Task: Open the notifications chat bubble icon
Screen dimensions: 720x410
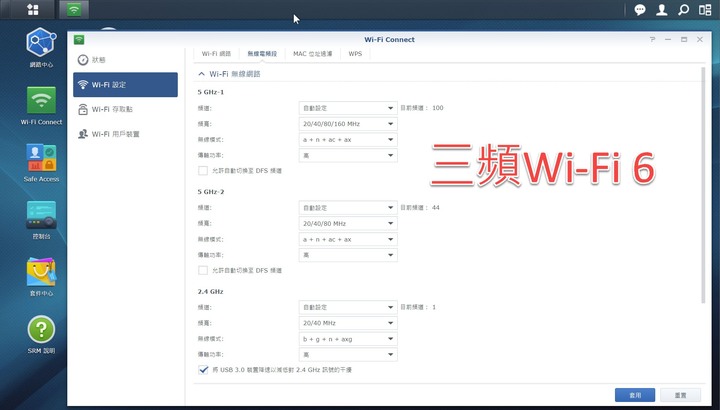Action: [x=640, y=10]
